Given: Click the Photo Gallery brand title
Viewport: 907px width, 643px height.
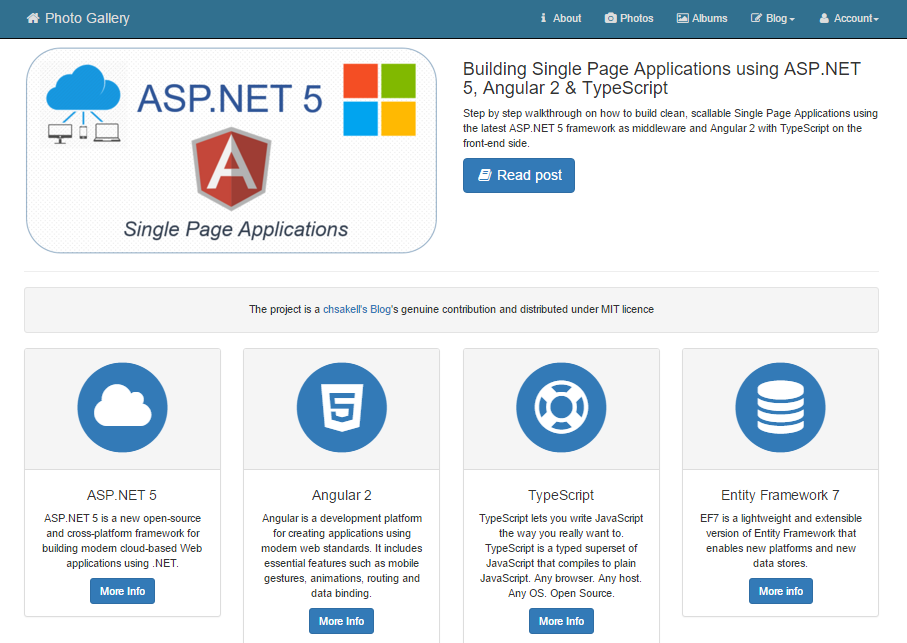Looking at the screenshot, I should [87, 18].
